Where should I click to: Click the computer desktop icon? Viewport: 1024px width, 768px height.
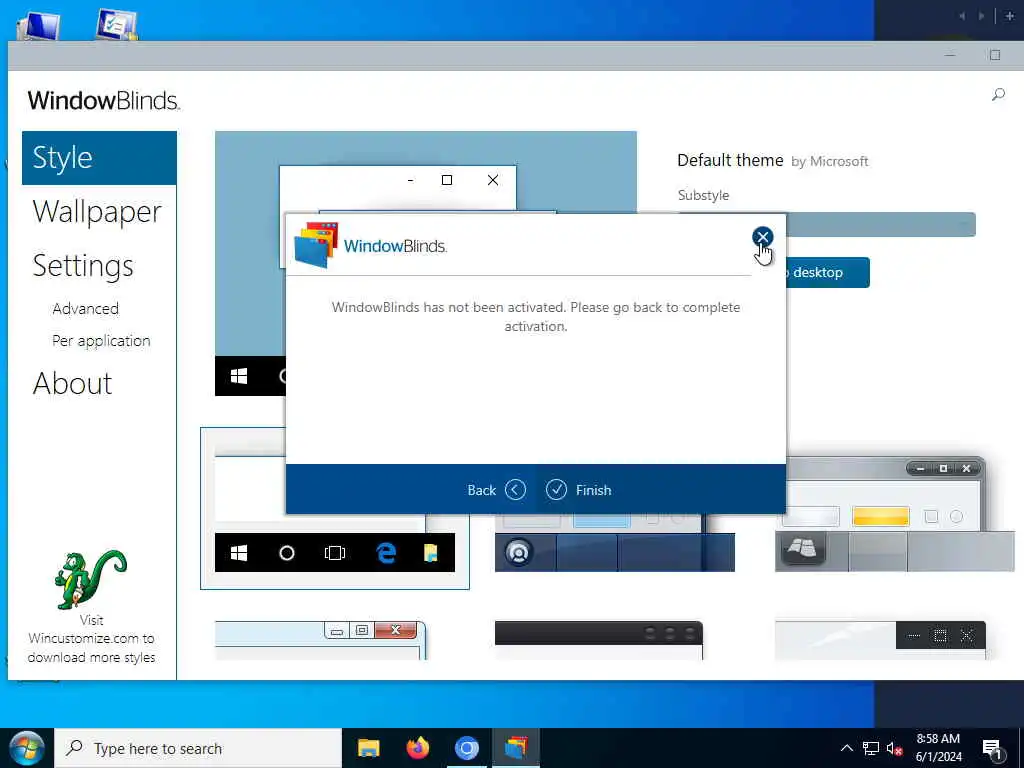tap(39, 26)
